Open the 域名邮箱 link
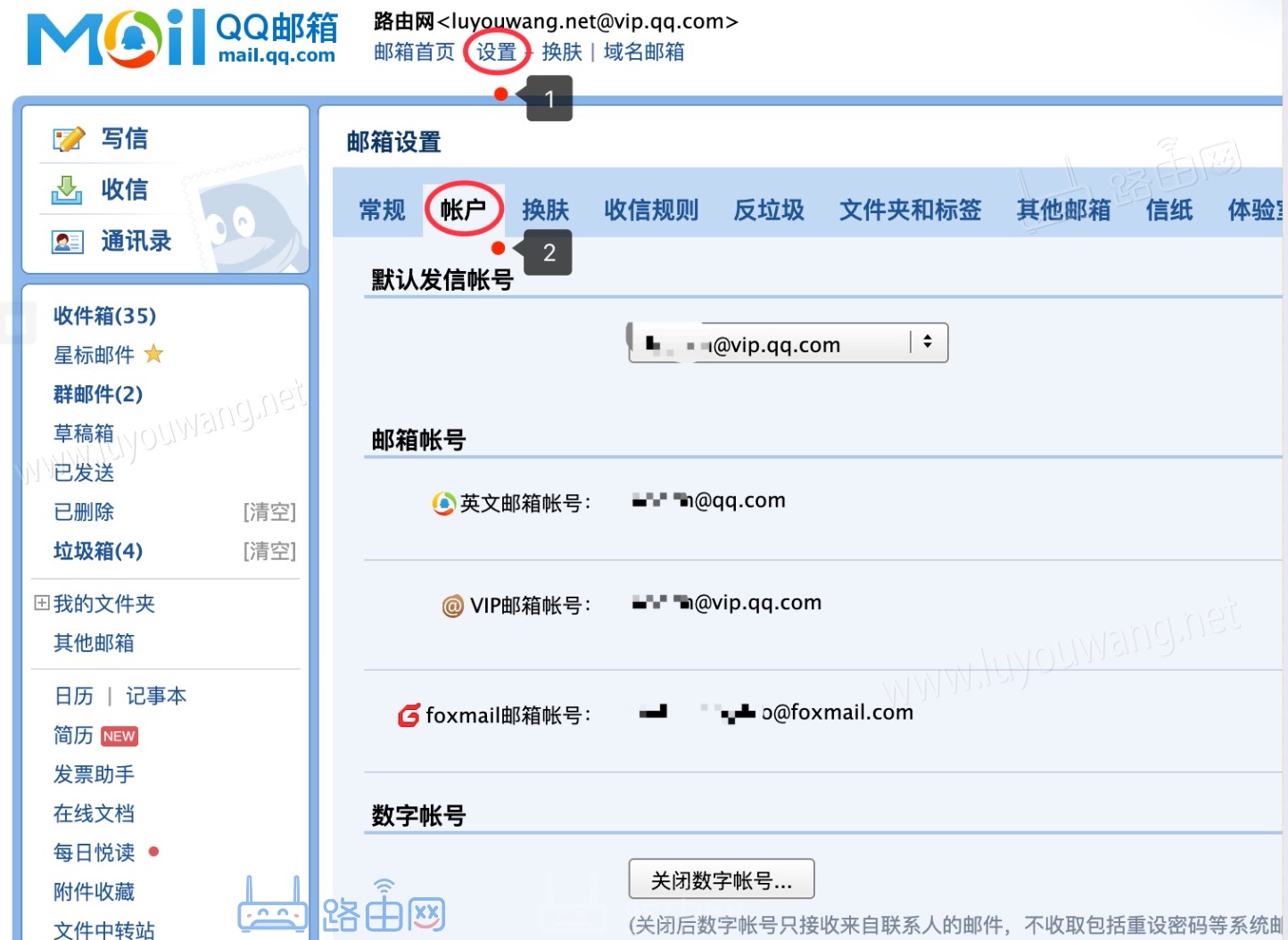Screen dimensions: 1288x940 (x=643, y=52)
